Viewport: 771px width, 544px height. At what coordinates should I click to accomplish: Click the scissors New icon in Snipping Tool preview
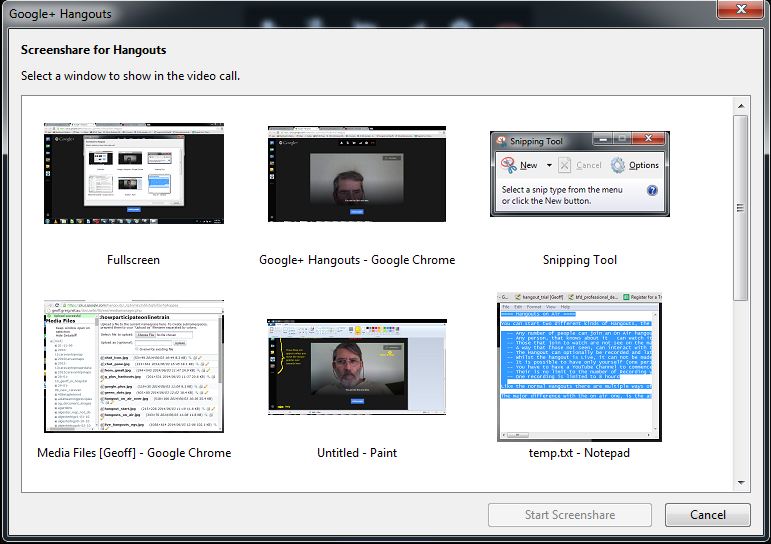[509, 165]
